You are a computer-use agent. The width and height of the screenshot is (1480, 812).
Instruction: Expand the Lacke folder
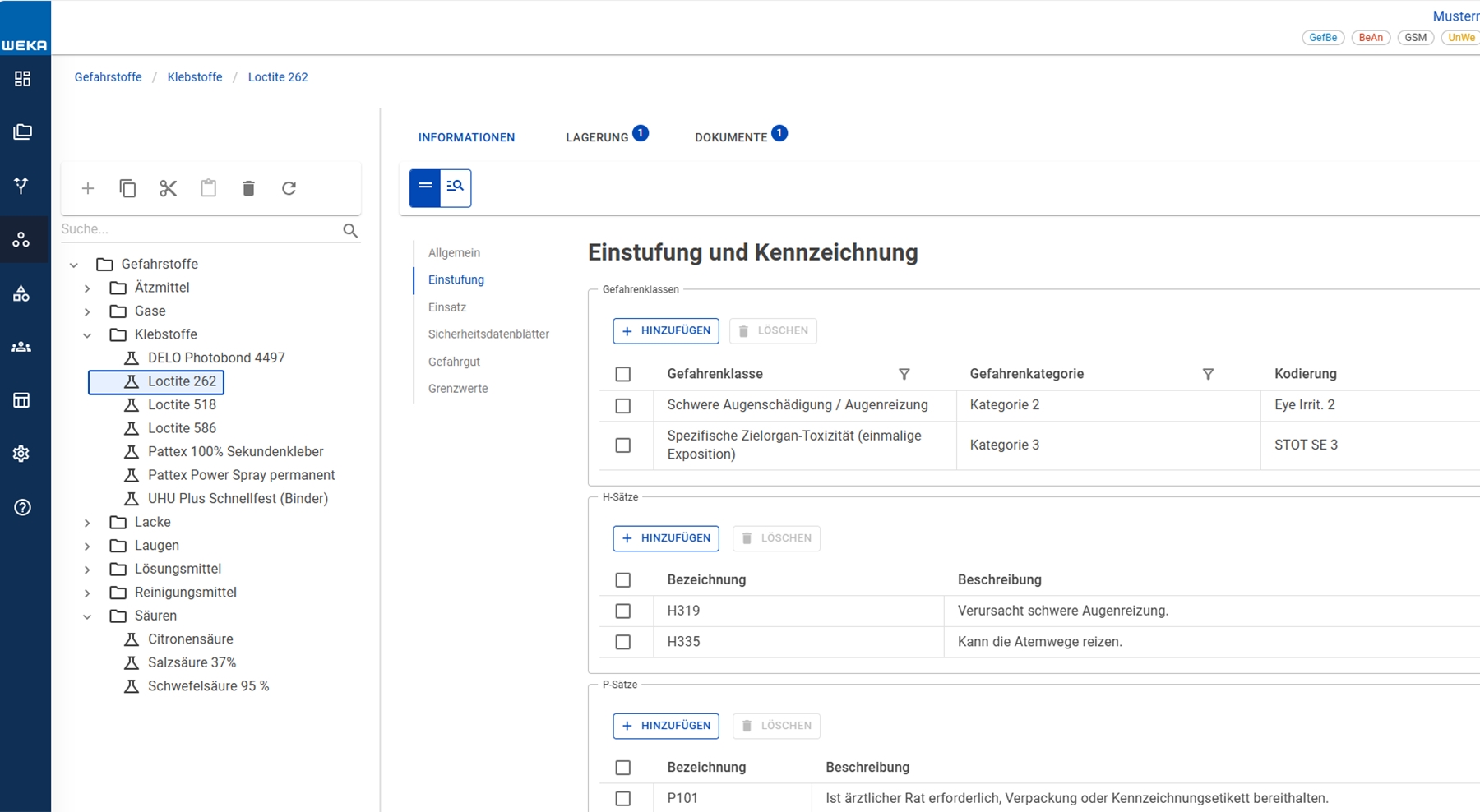tap(87, 523)
